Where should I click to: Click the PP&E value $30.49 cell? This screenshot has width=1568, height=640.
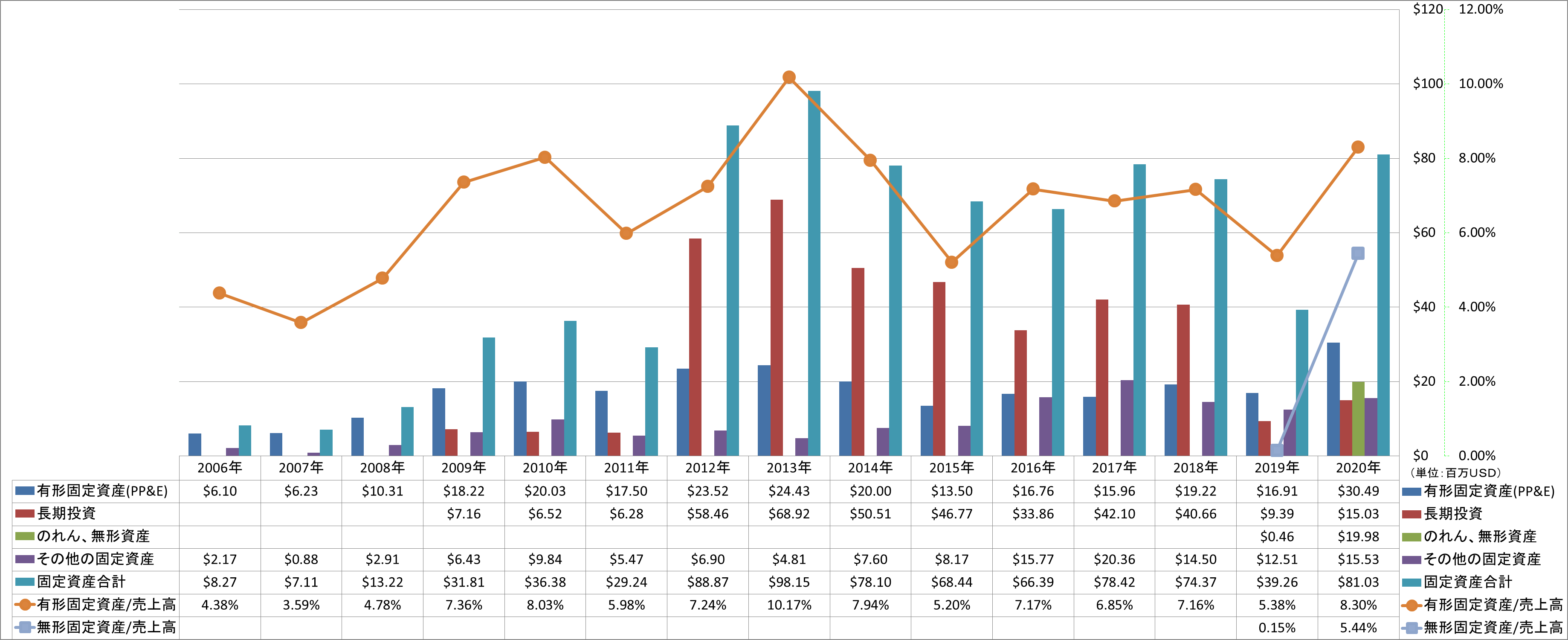coord(1358,491)
